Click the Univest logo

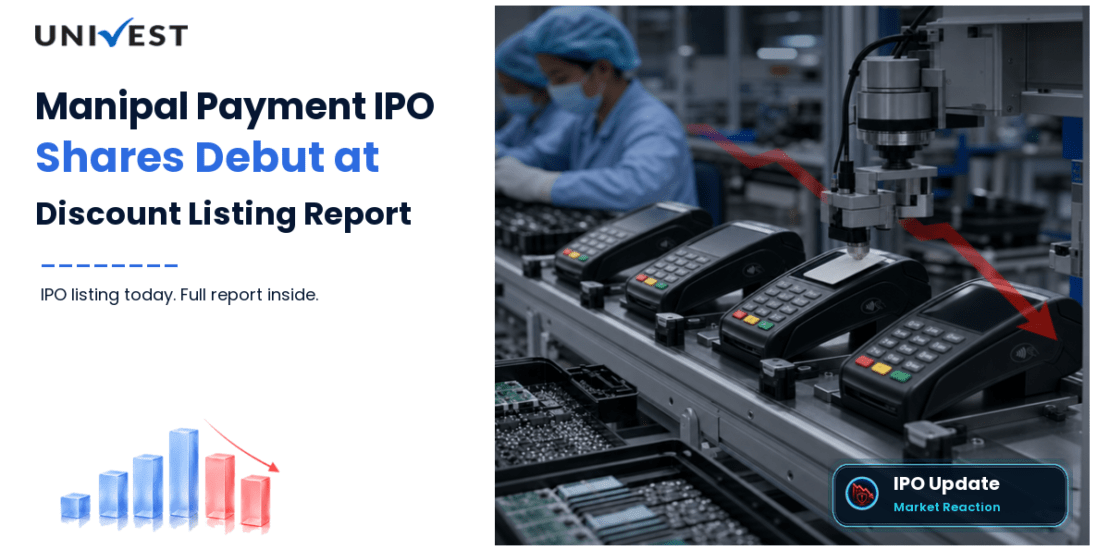tap(111, 33)
